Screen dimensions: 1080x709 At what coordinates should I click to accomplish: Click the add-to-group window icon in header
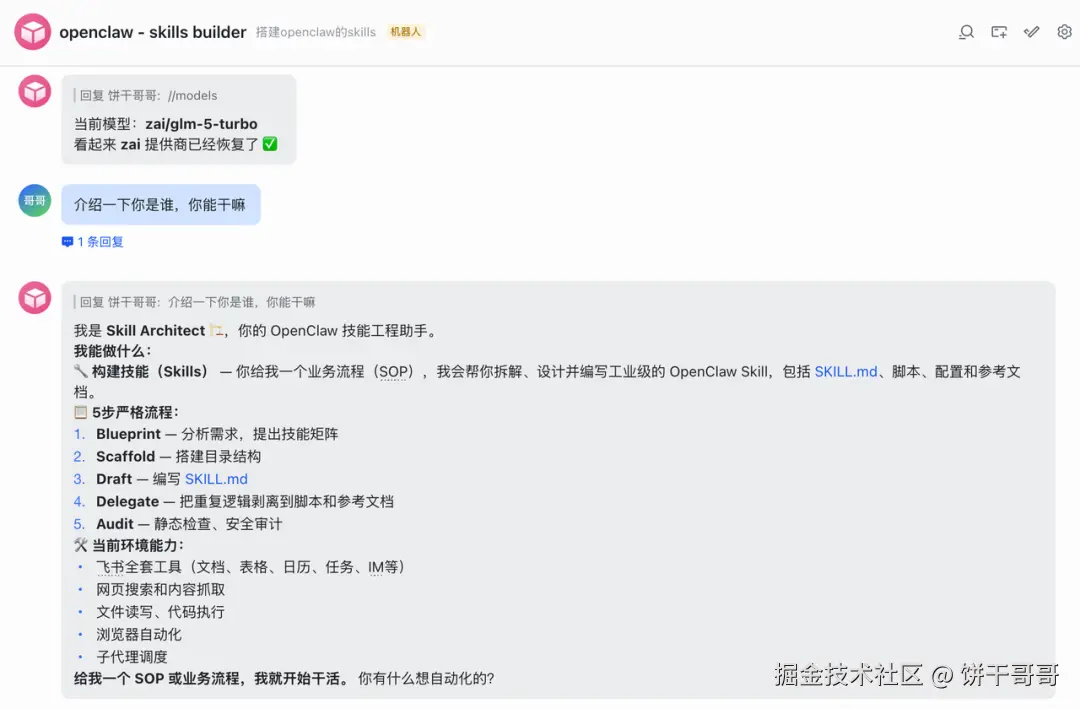[x=999, y=32]
